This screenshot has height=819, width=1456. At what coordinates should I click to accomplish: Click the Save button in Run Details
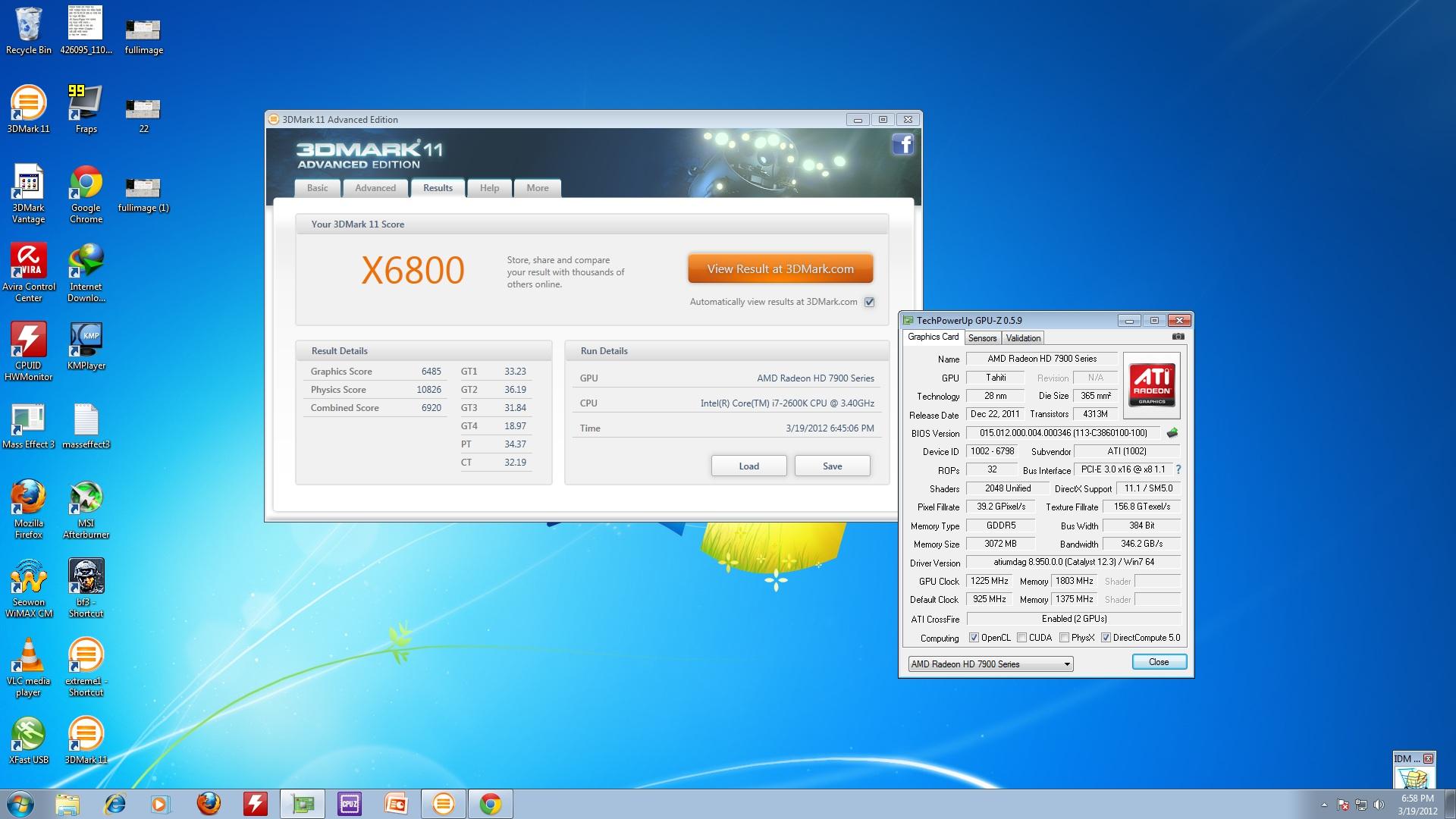point(832,466)
